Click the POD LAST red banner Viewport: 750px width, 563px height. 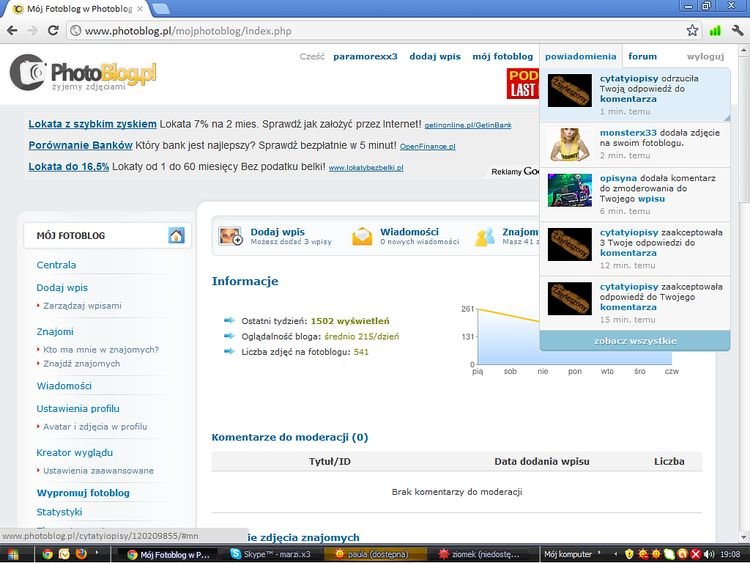pos(523,83)
